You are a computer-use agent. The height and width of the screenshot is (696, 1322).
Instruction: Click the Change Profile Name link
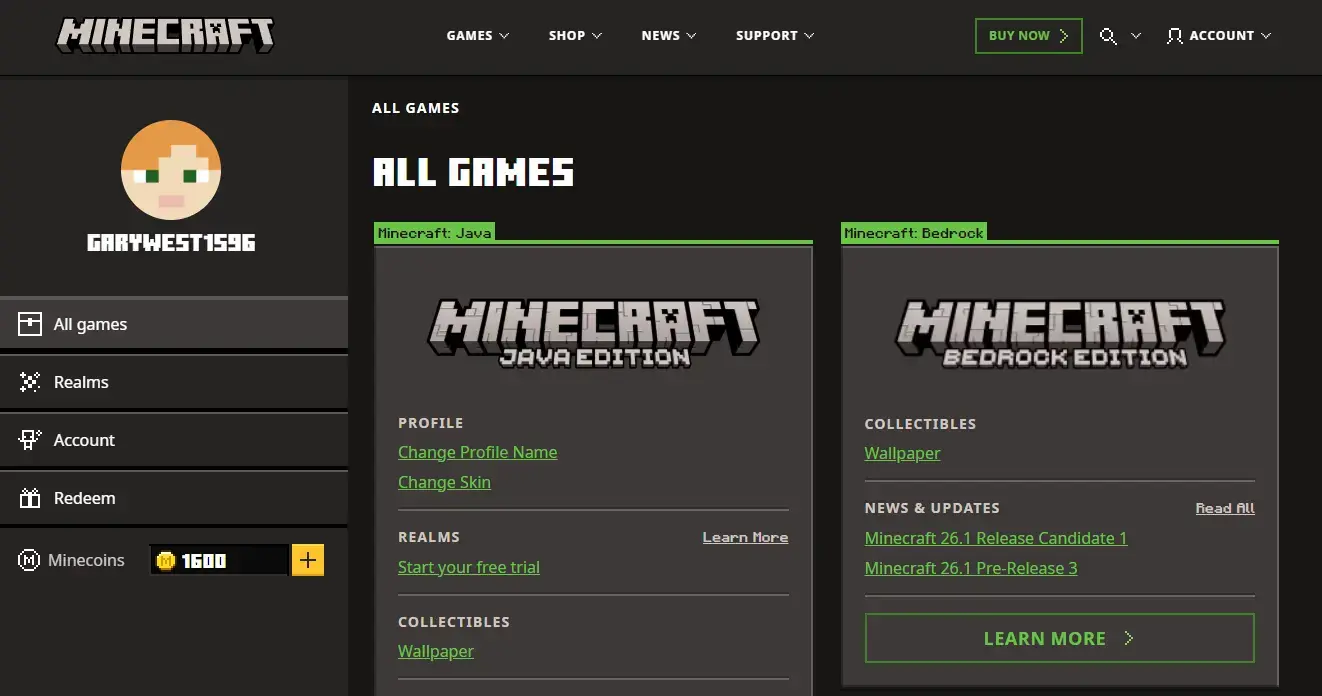pyautogui.click(x=477, y=452)
